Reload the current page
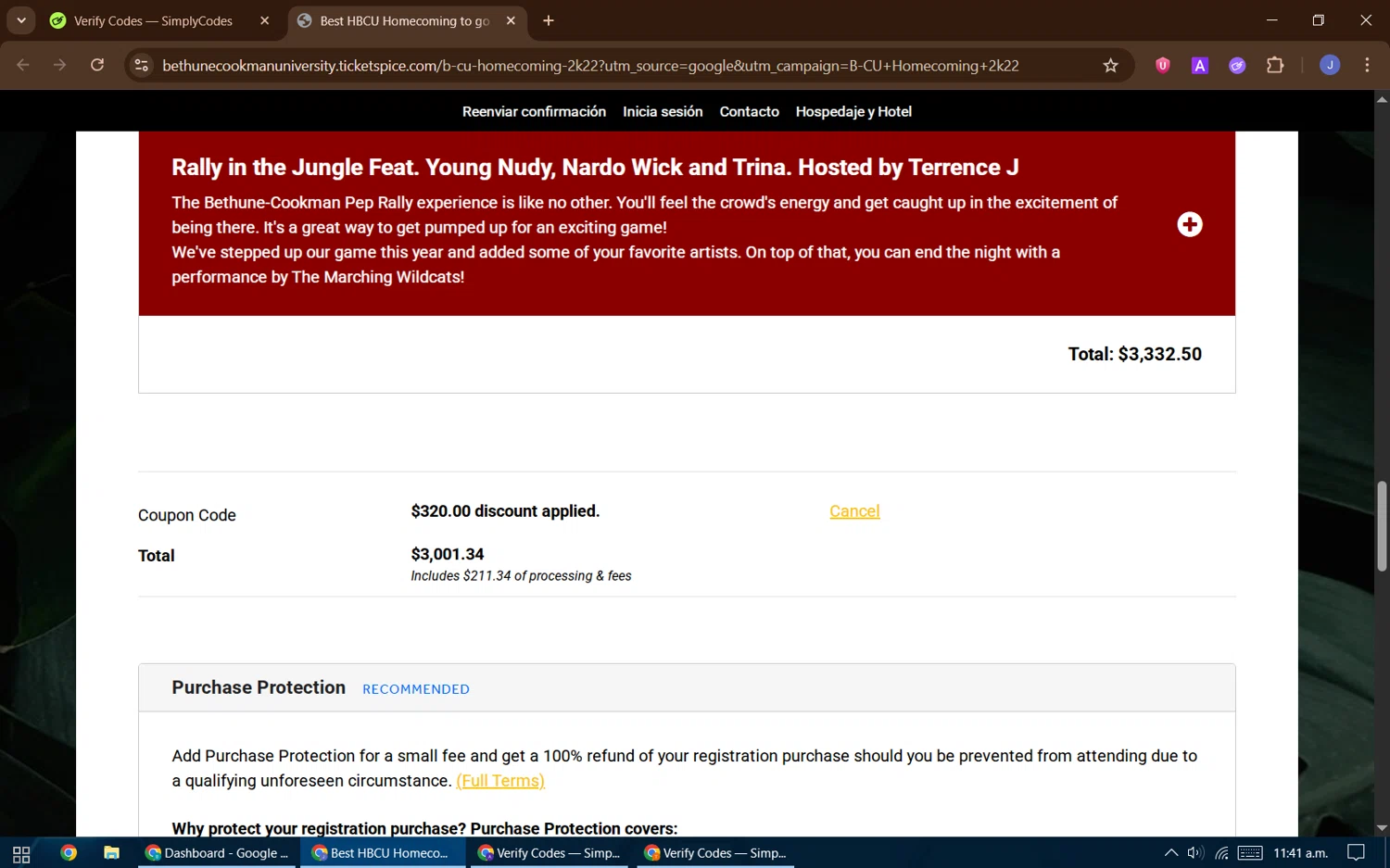 coord(97,65)
